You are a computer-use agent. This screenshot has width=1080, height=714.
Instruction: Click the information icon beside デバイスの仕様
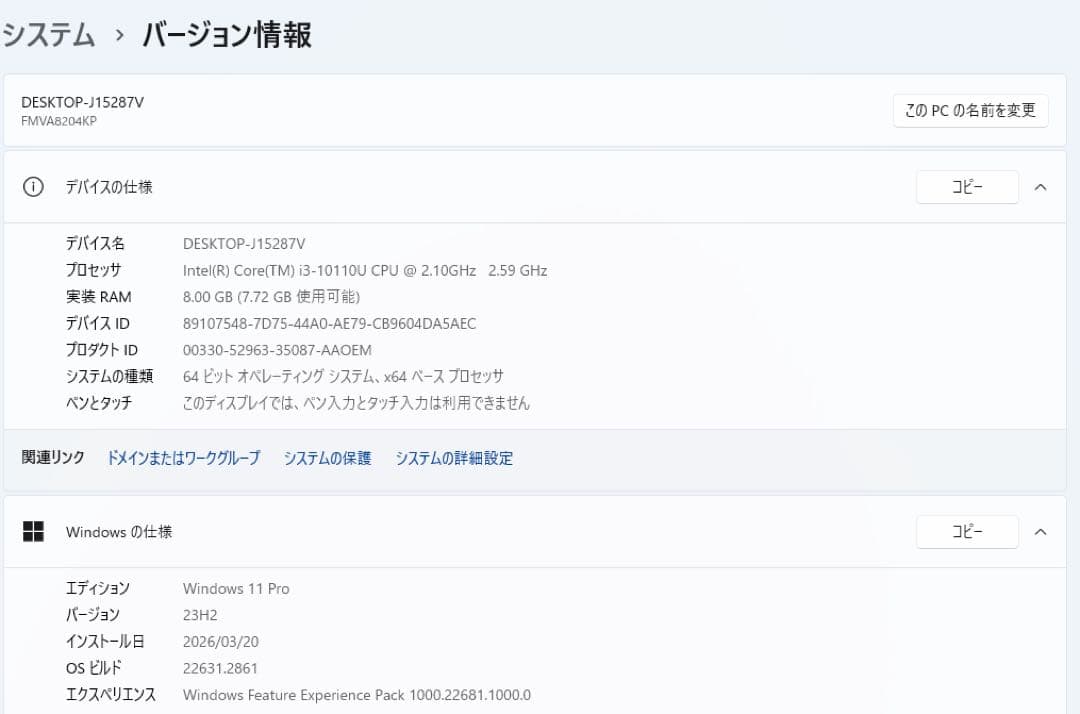[33, 187]
